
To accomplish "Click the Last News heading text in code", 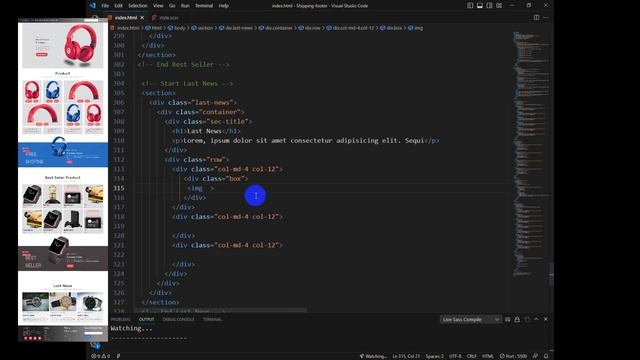I will click(204, 131).
